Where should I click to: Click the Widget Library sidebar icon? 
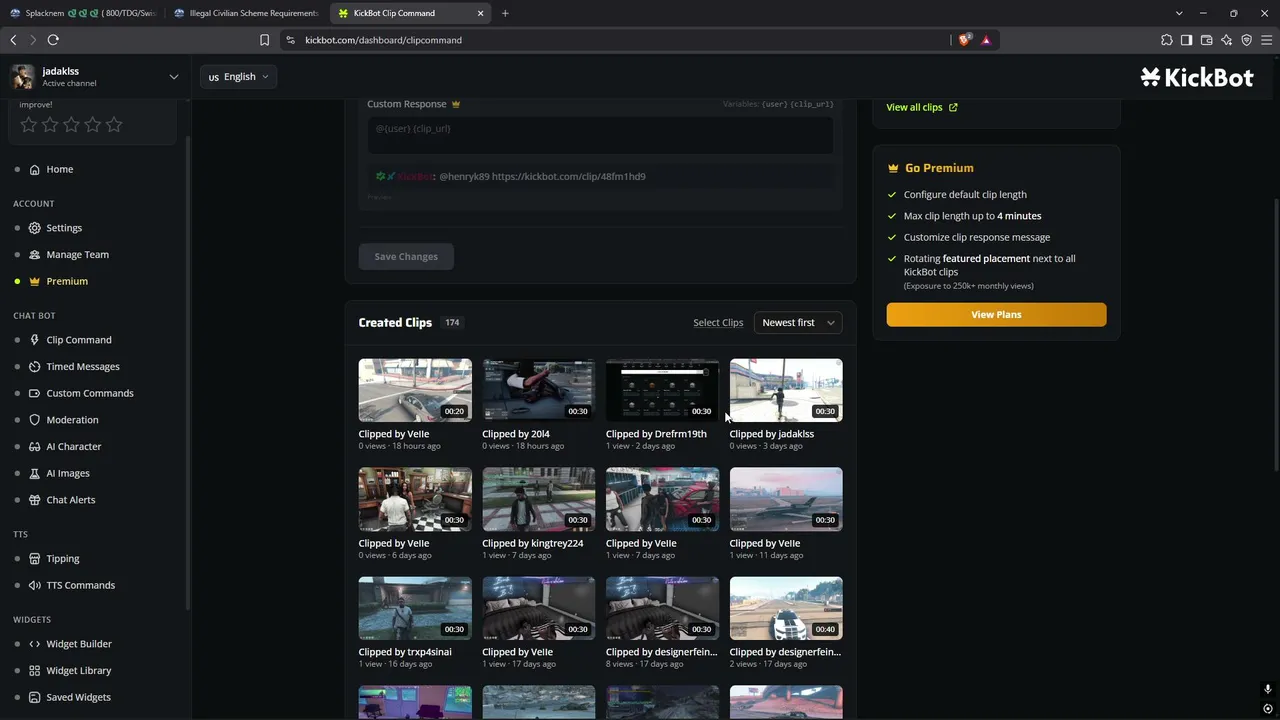(x=35, y=671)
